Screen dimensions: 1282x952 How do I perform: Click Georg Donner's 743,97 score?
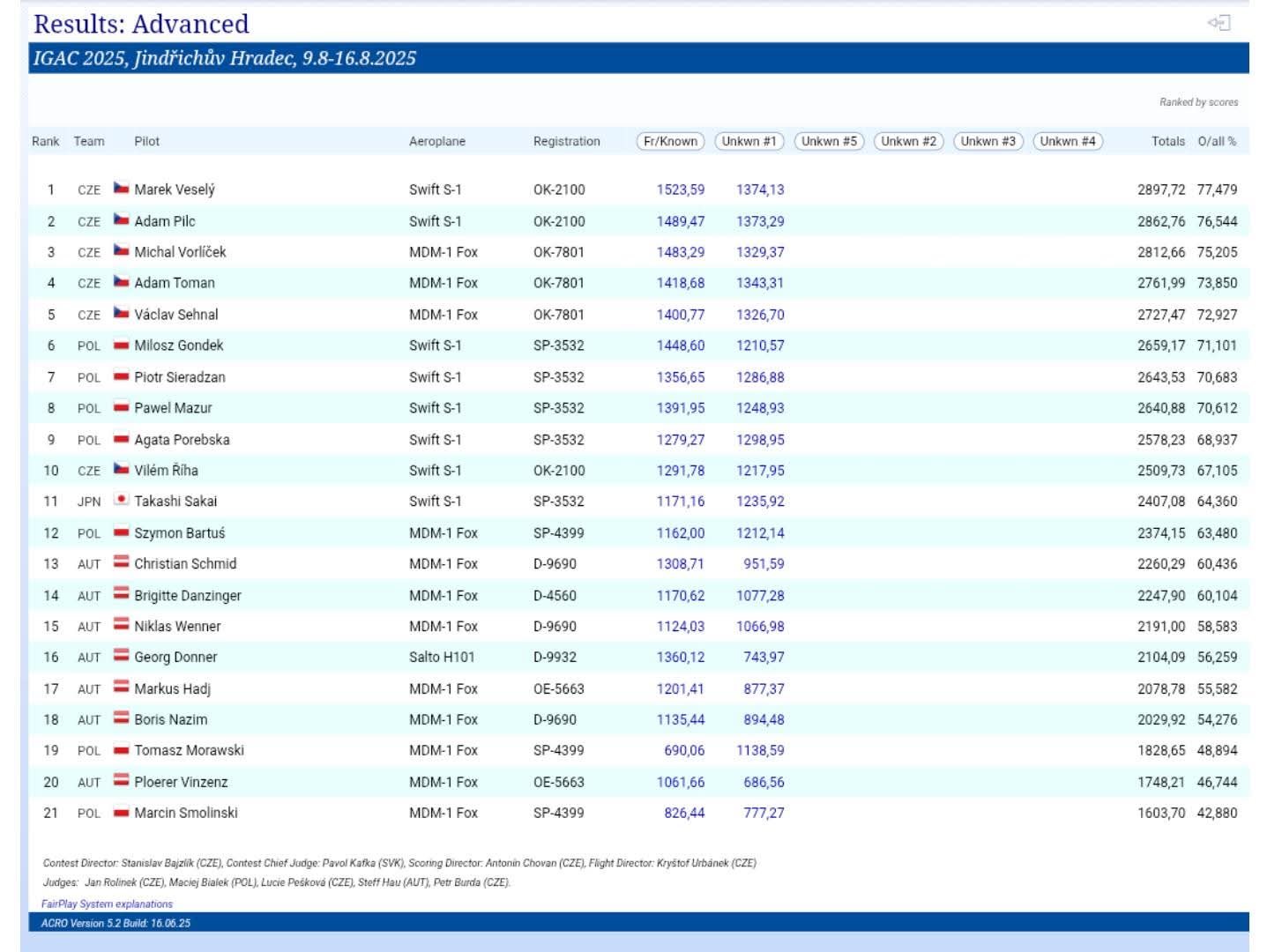(x=763, y=657)
